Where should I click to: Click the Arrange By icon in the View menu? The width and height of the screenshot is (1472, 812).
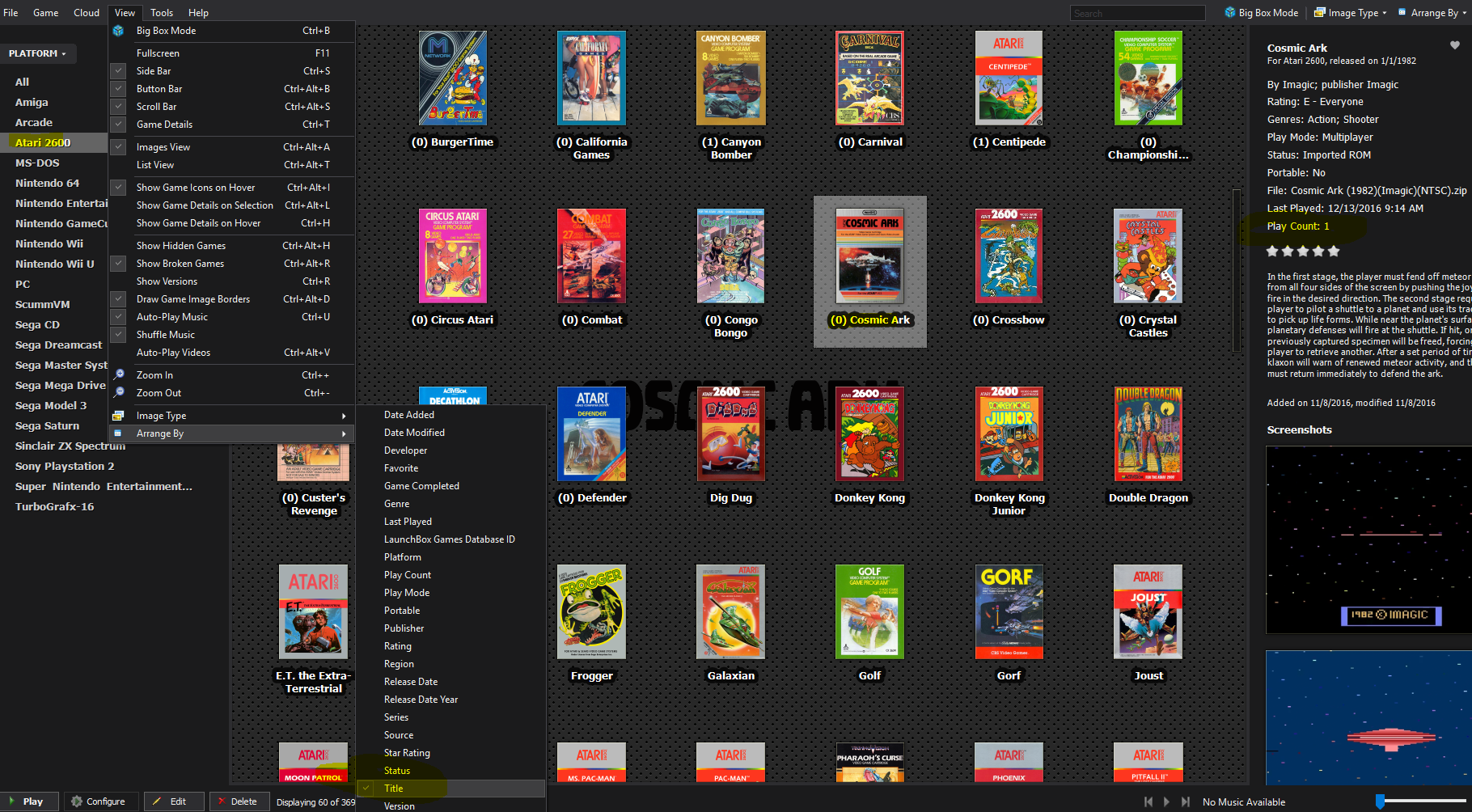118,433
